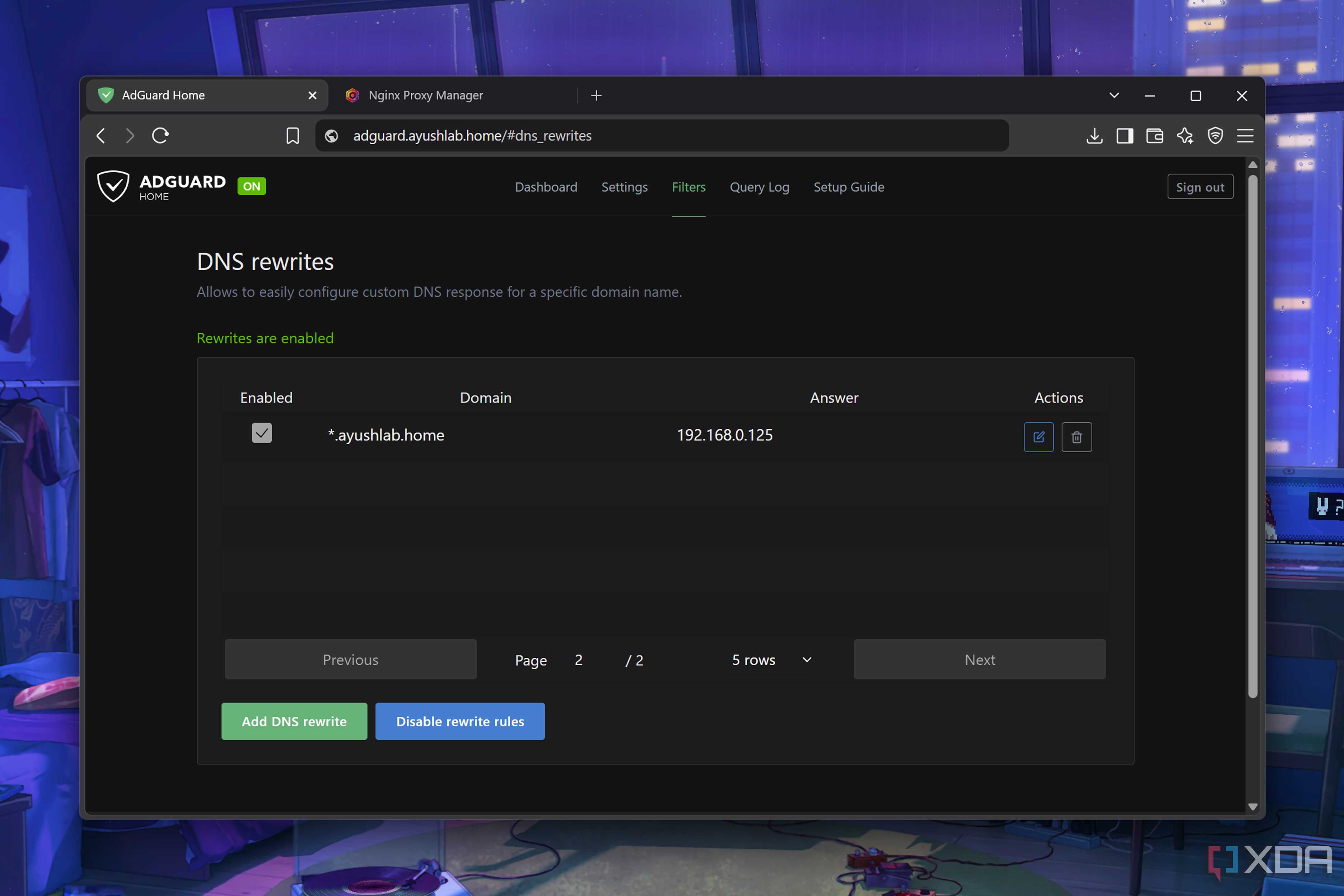Click the scrollbar up arrow
Screen dimensions: 1344x896
(1253, 165)
